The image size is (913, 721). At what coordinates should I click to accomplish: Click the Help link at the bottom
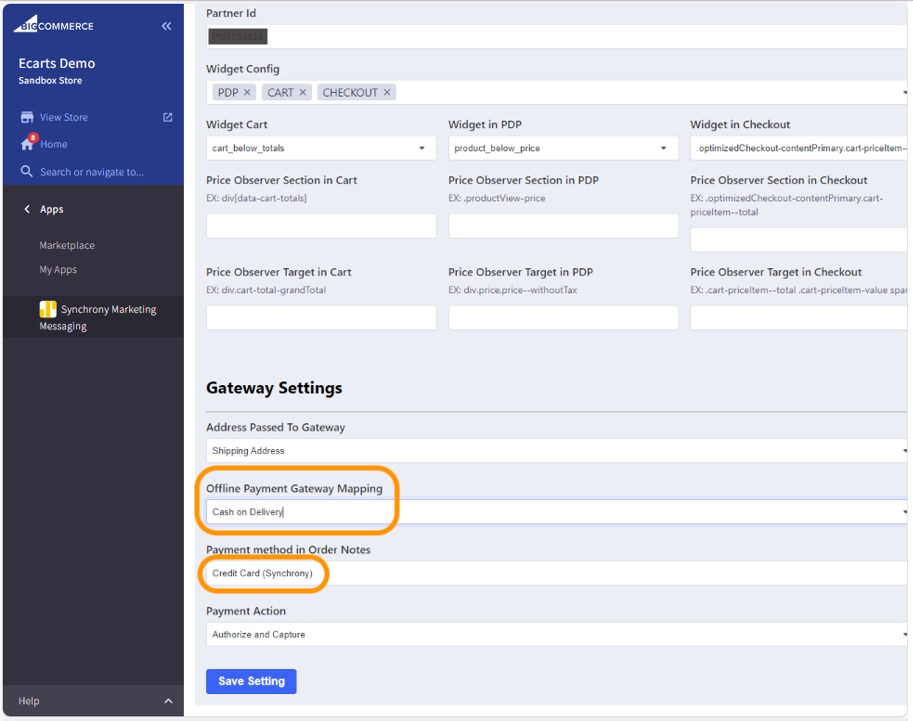30,701
